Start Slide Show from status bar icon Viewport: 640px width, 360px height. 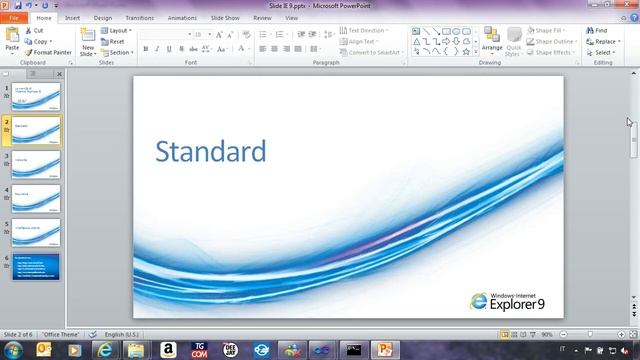point(533,335)
